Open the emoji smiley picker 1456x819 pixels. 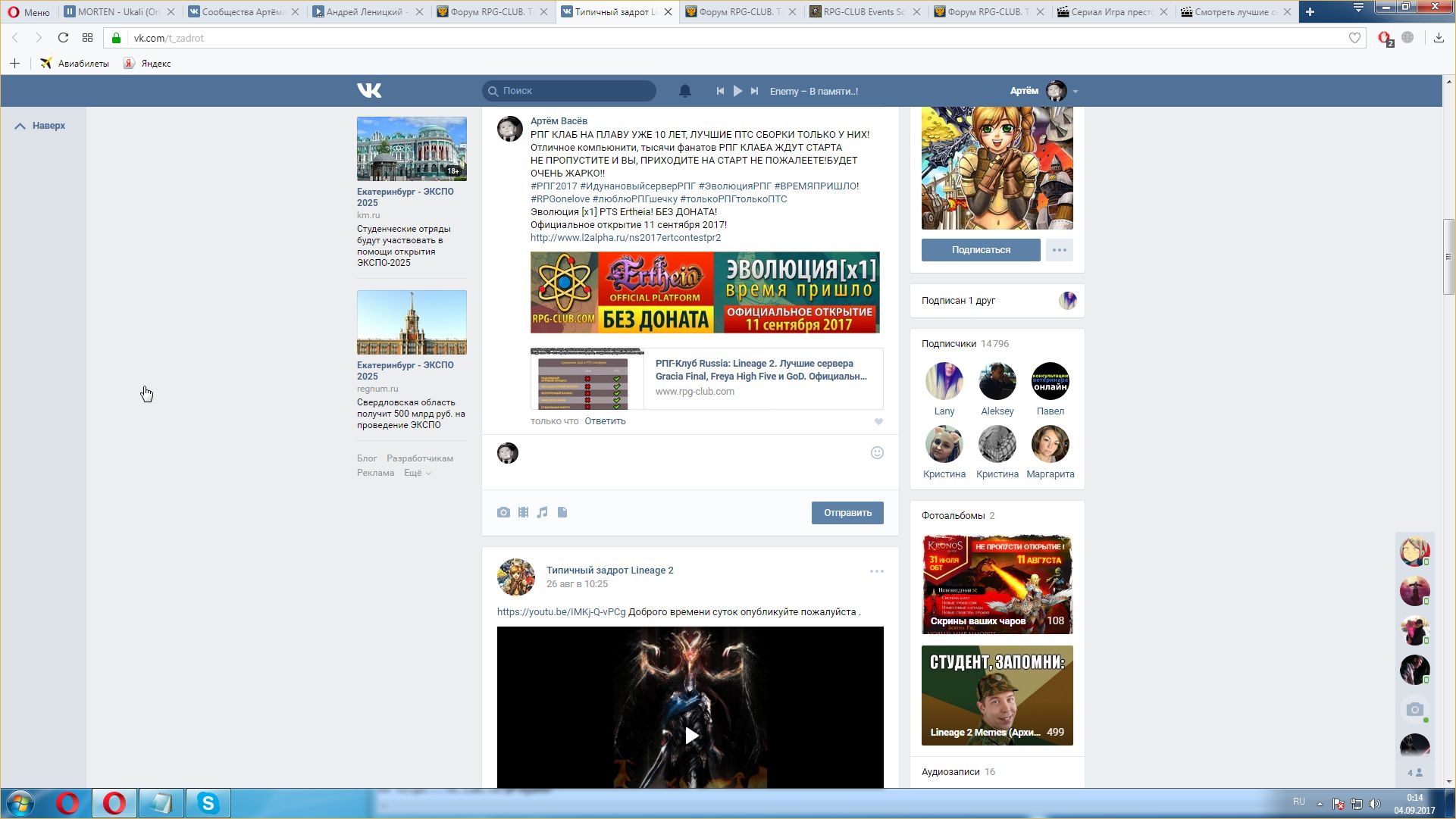[x=877, y=453]
